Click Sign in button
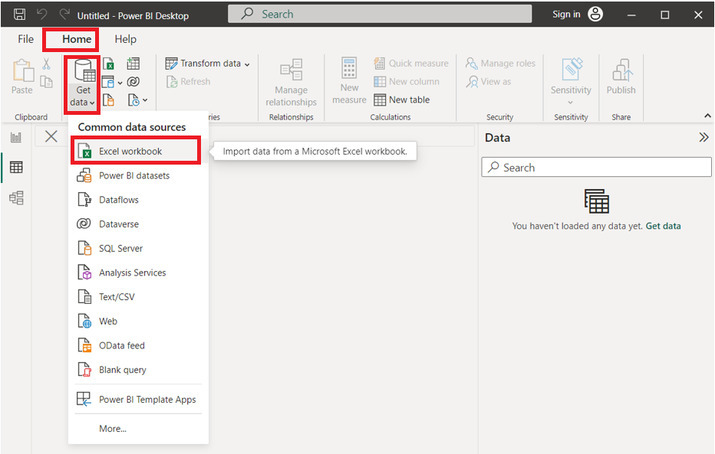The height and width of the screenshot is (454, 715). [x=566, y=14]
